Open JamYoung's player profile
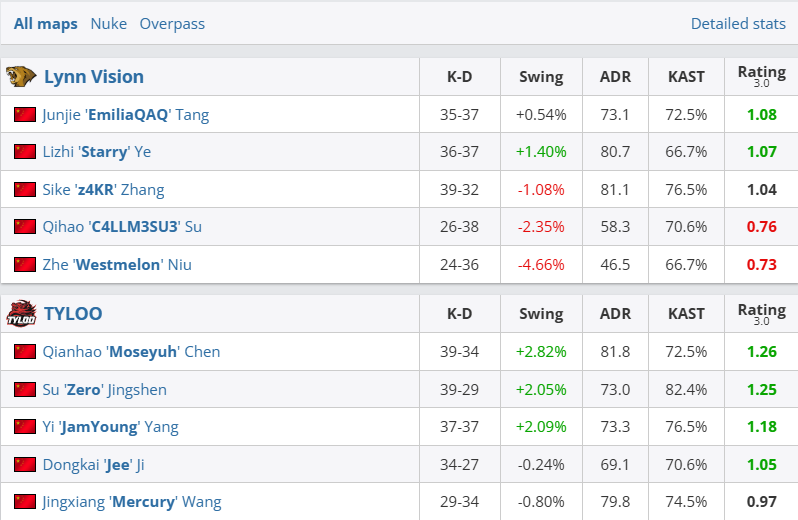The height and width of the screenshot is (520, 798). pyautogui.click(x=110, y=427)
